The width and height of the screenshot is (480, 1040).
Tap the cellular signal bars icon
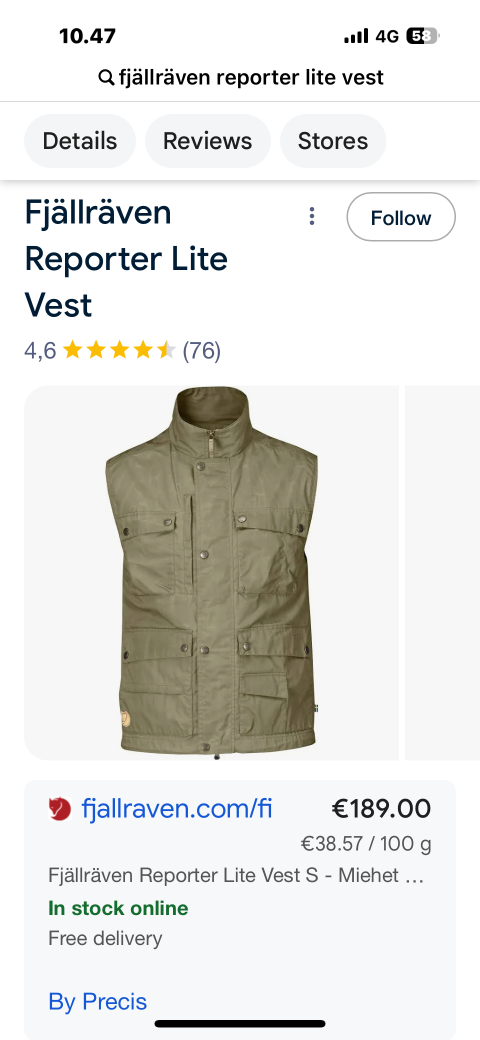356,36
